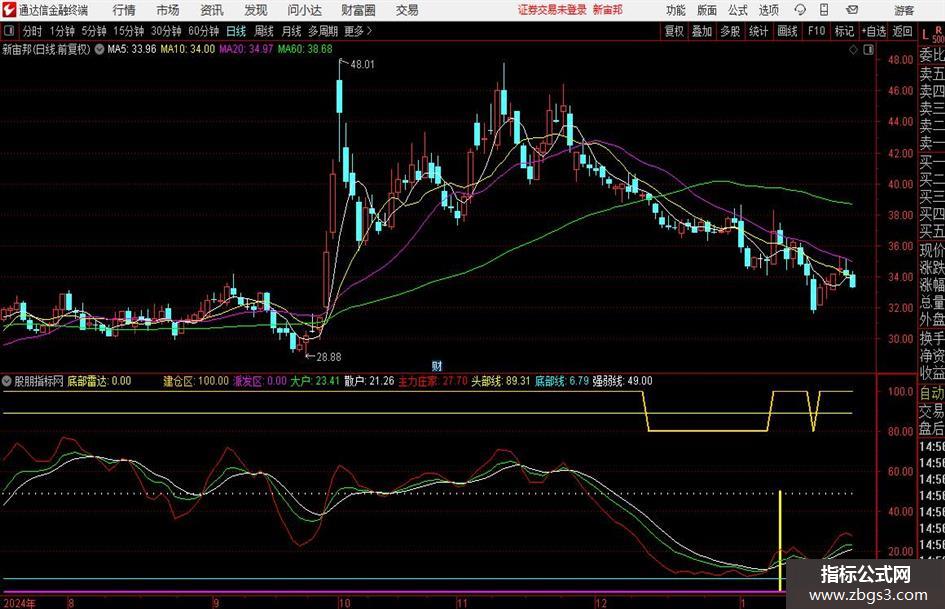The width and height of the screenshot is (945, 609).
Task: Click the MA10: 34.00 indicator label
Action: pos(187,49)
